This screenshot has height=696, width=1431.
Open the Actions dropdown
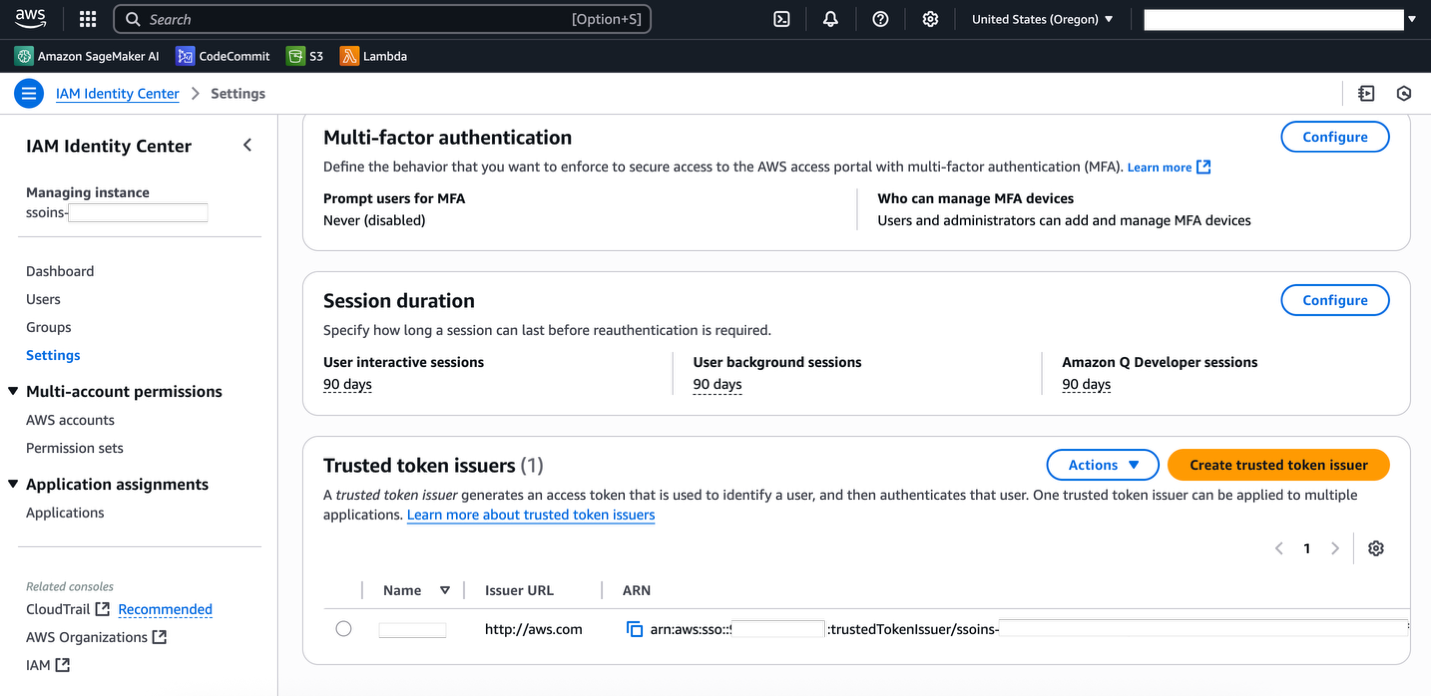(1102, 464)
